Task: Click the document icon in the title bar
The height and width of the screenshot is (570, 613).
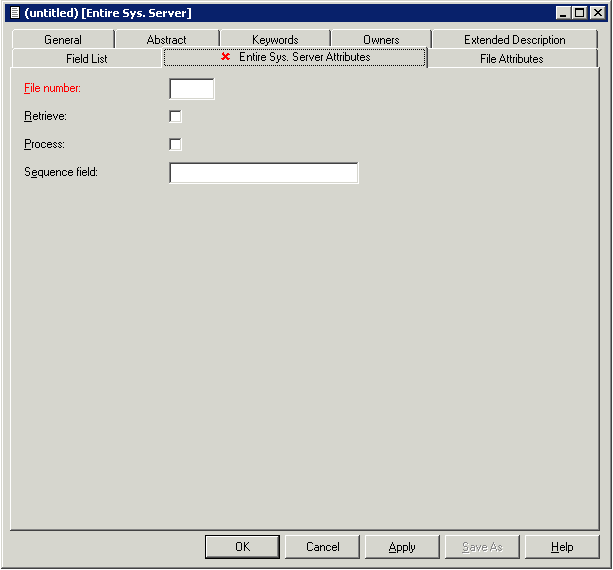Action: click(x=15, y=13)
